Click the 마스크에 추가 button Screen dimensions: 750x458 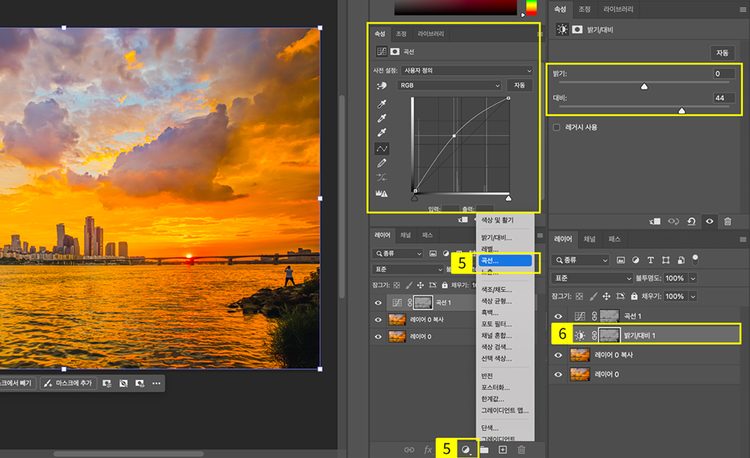69,383
